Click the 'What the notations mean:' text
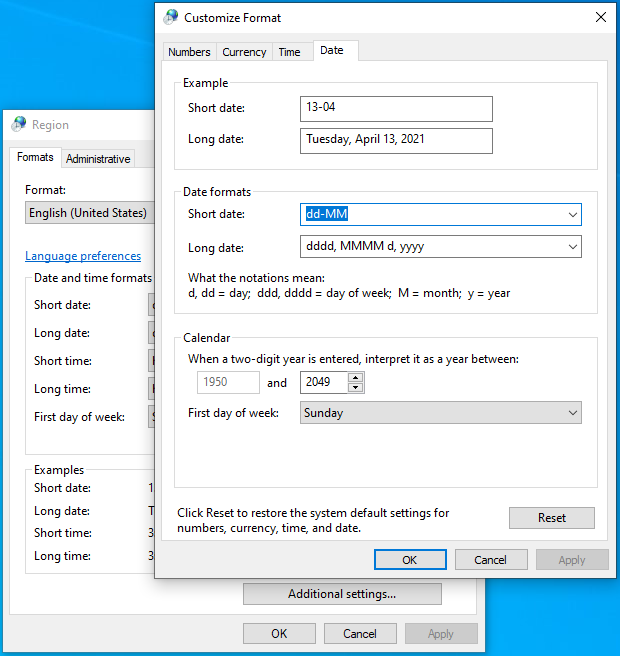The image size is (620, 656). [x=256, y=278]
